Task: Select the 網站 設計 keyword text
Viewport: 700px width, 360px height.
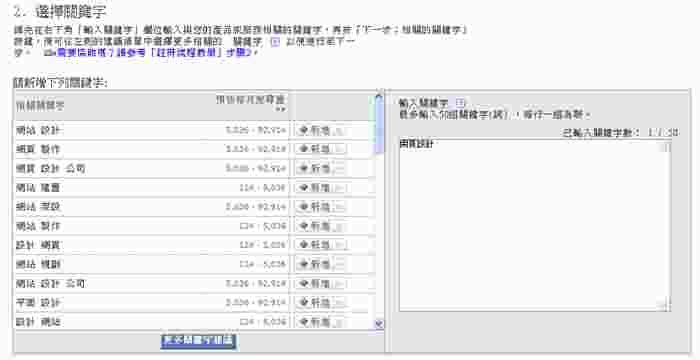Action: (x=39, y=131)
